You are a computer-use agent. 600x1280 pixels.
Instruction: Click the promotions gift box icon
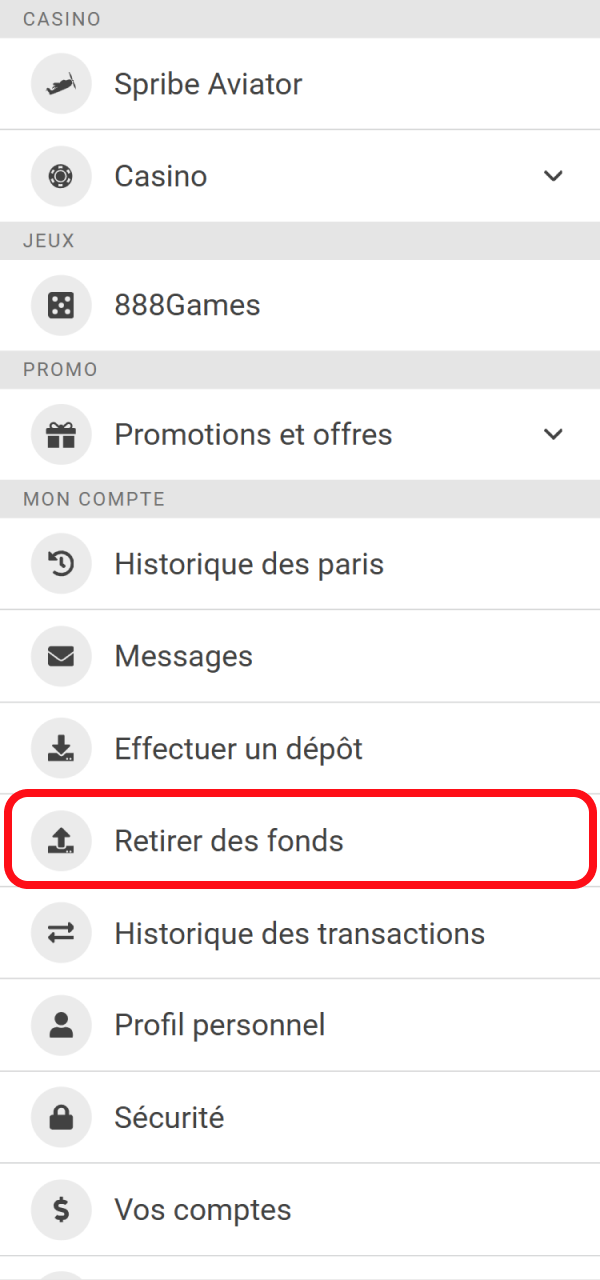61,435
